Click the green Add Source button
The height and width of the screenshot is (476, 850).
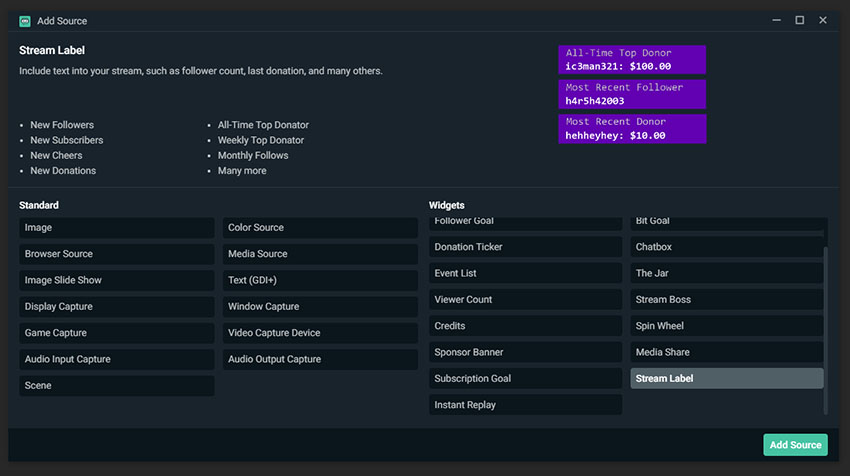[795, 445]
